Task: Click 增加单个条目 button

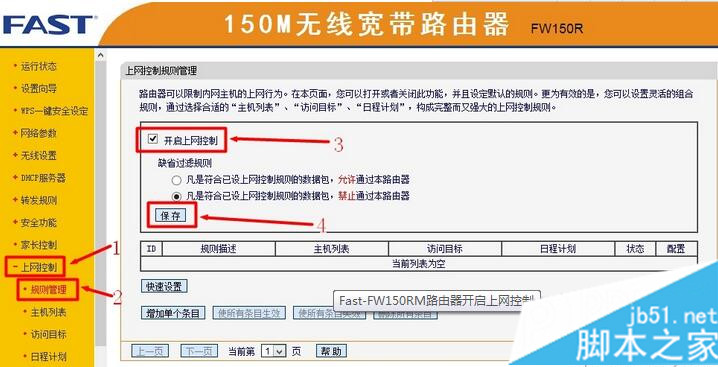Action: pyautogui.click(x=173, y=313)
